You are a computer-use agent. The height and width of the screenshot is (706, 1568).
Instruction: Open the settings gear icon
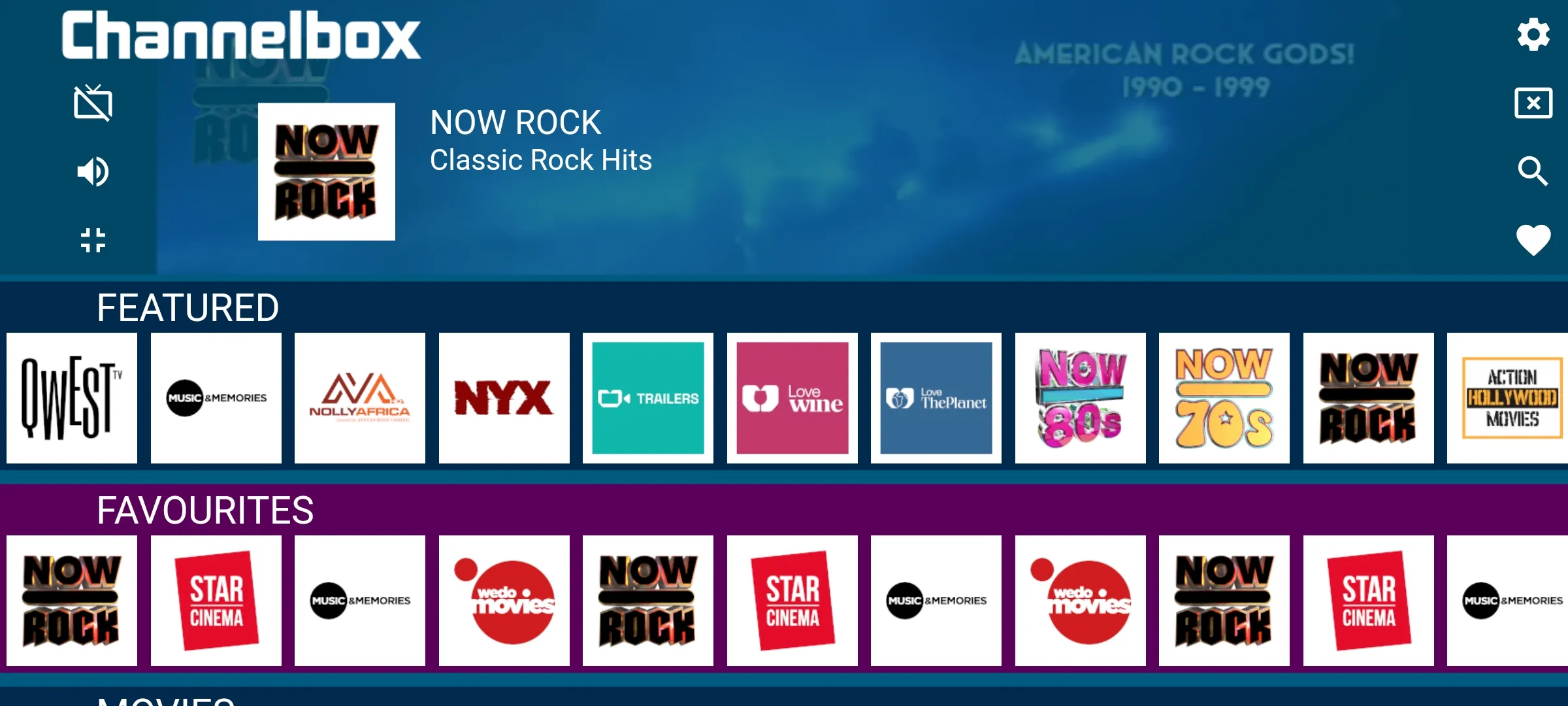(1533, 35)
